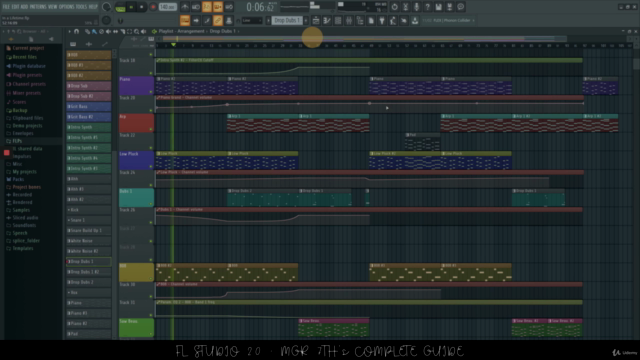Click the 140 tempo field
640x360 pixels.
click(167, 7)
